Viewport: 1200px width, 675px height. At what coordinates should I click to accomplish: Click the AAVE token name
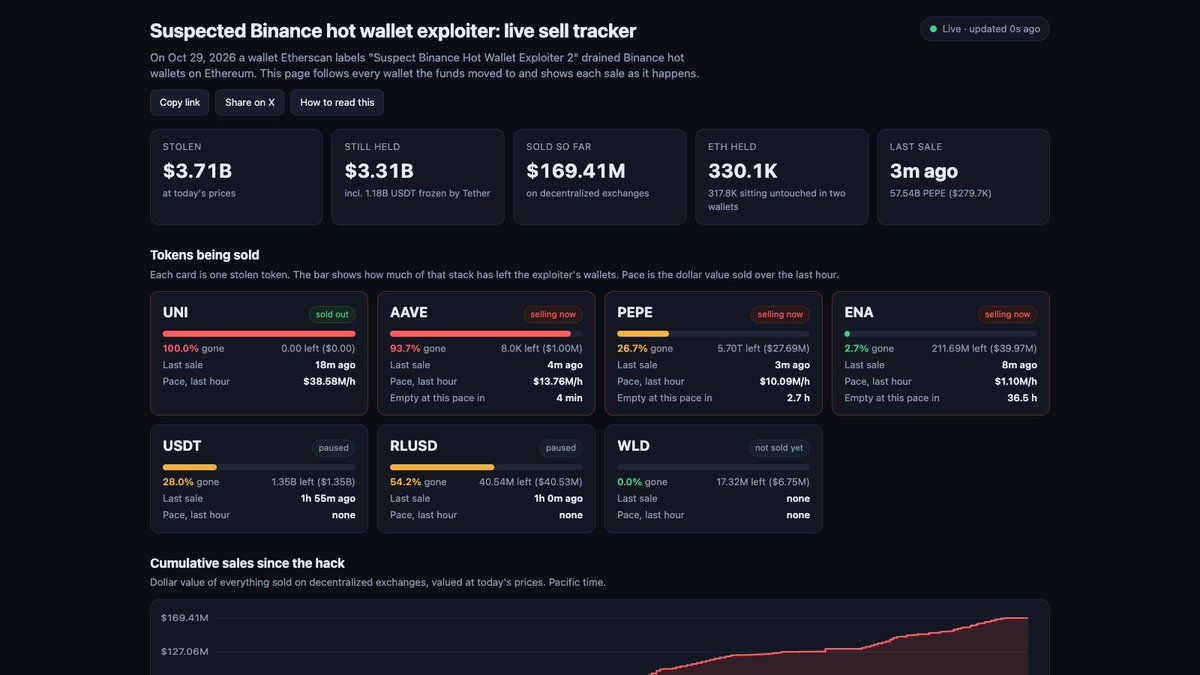(x=409, y=313)
